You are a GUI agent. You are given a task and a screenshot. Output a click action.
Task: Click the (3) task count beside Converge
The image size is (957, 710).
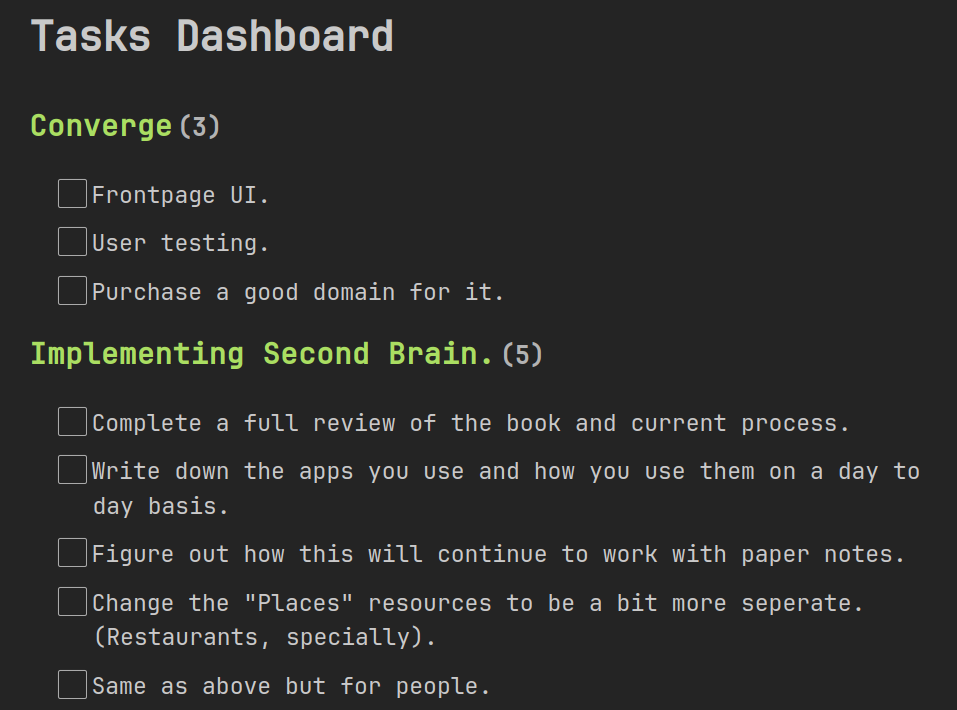tap(199, 127)
